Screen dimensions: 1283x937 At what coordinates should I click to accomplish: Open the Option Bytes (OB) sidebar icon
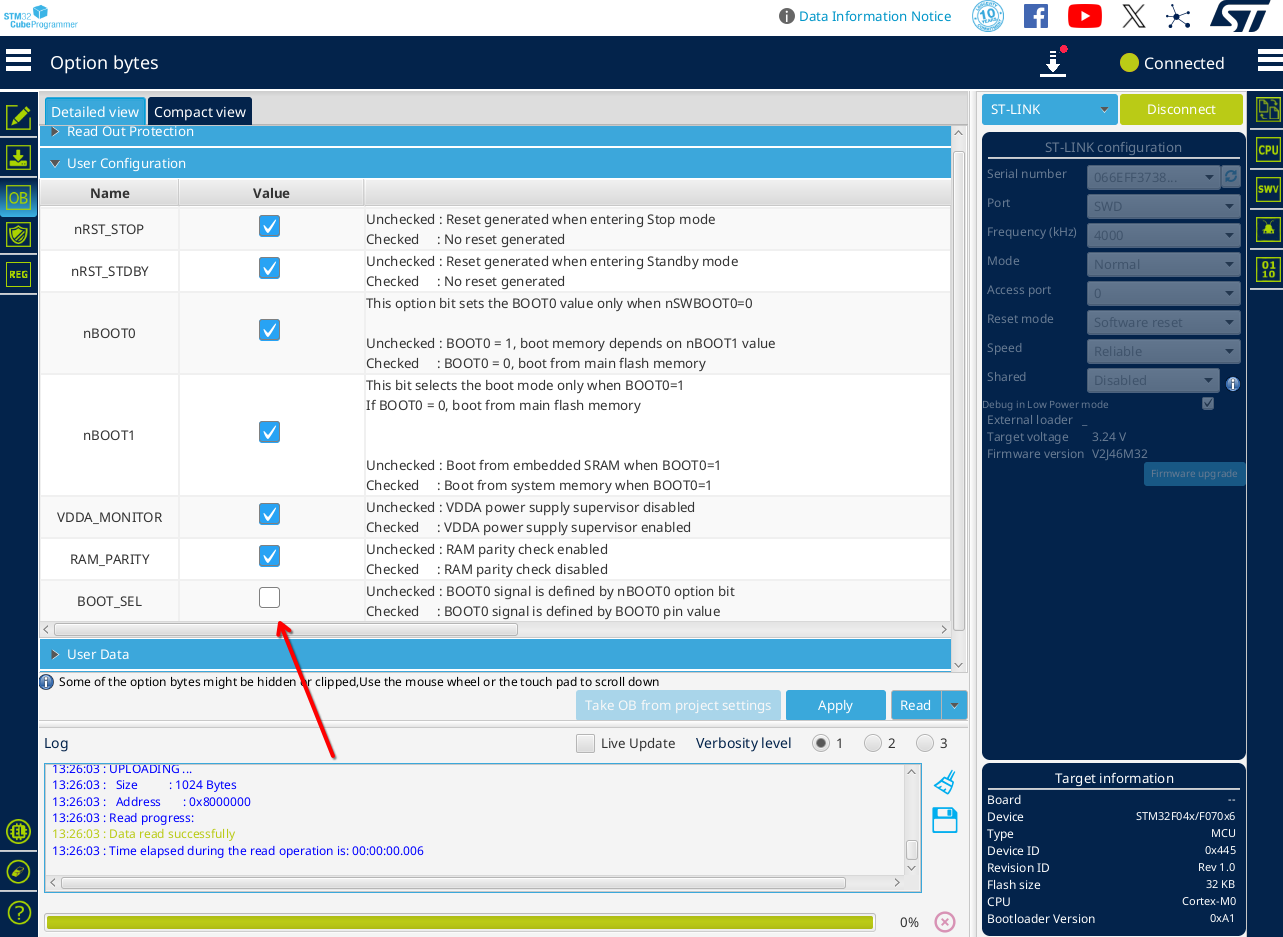click(18, 198)
